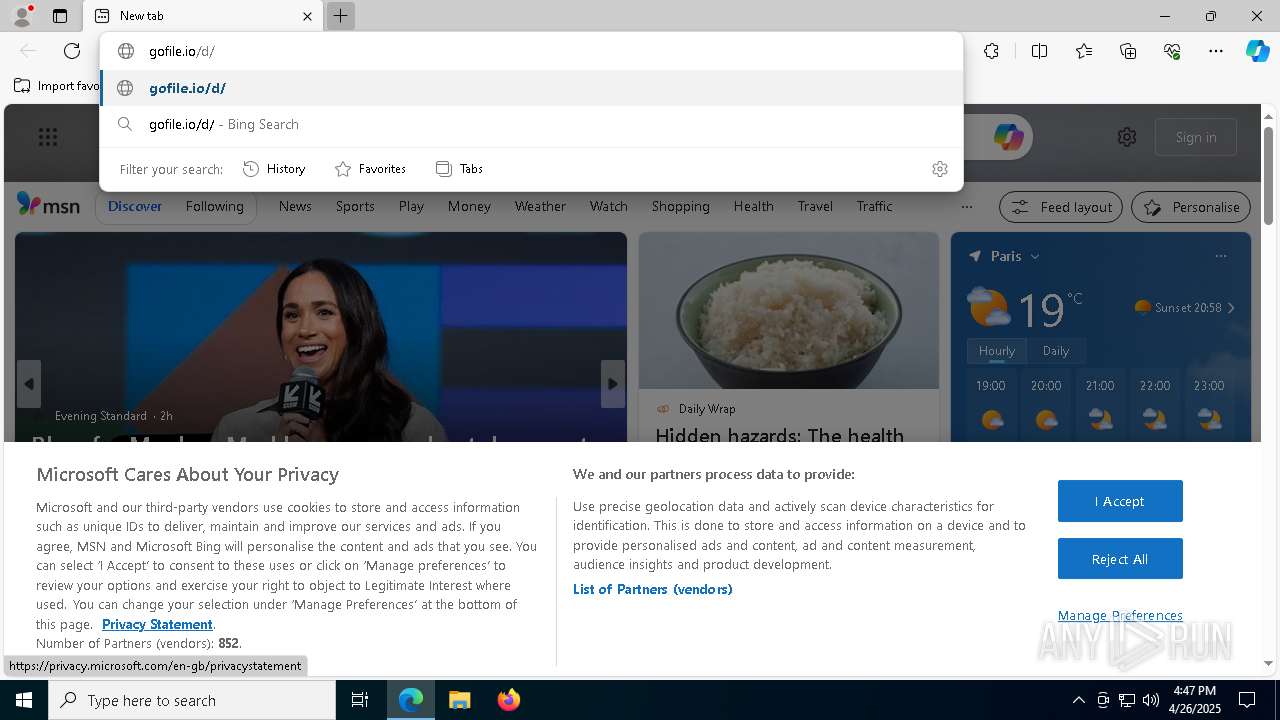Screen dimensions: 1280x720
Task: Open Browser essentials icon
Action: [1172, 51]
